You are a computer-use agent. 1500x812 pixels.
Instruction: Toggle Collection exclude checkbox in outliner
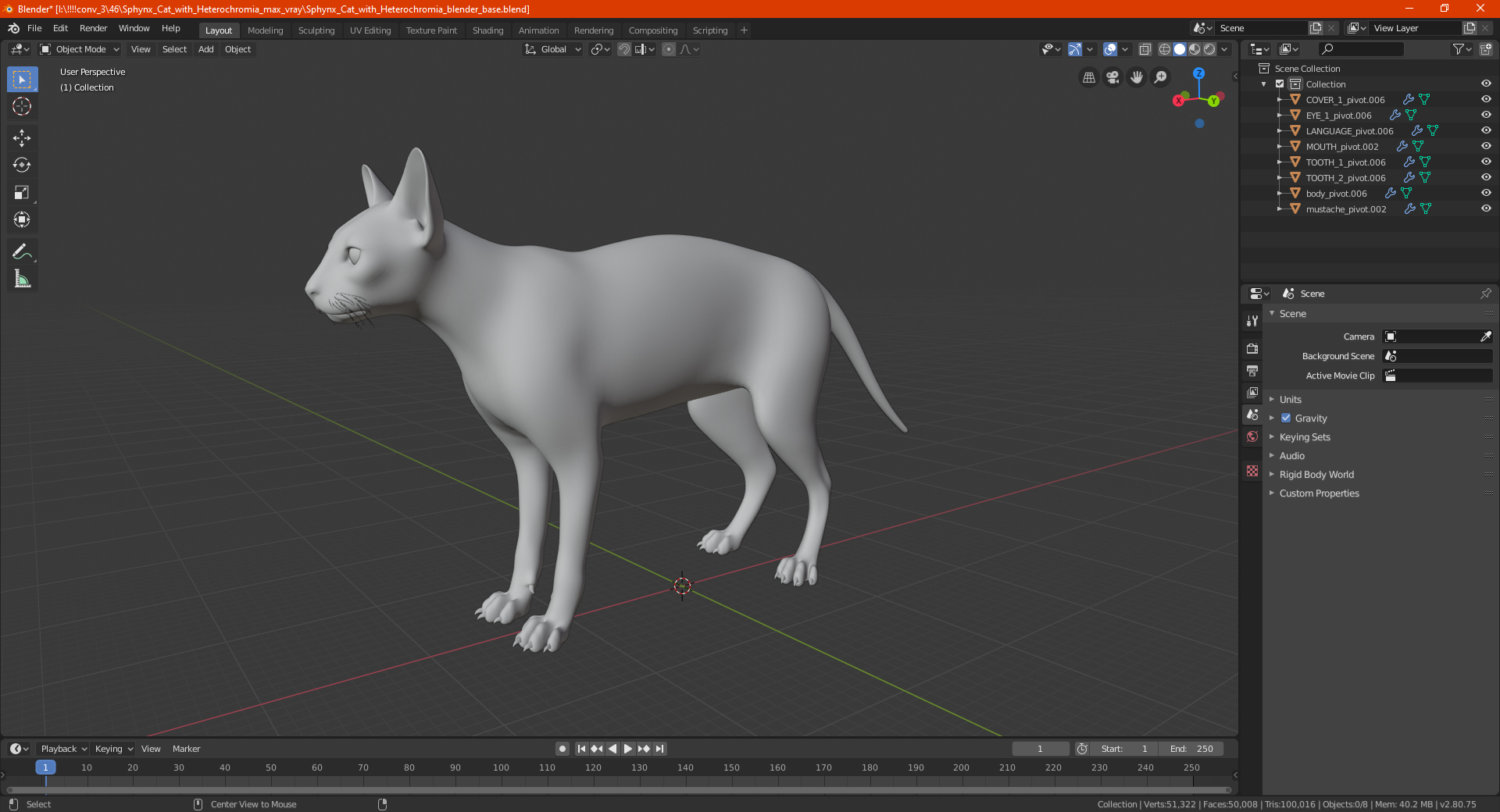tap(1280, 84)
